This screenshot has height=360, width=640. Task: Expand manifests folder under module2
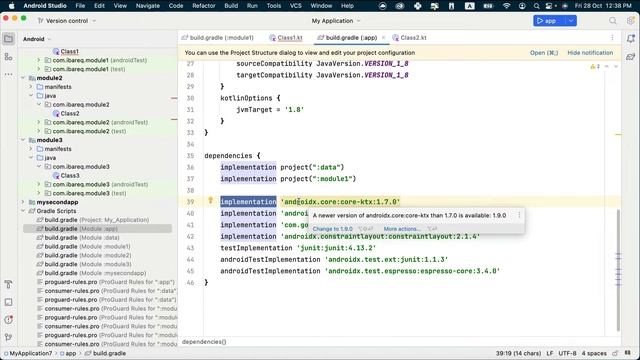[x=31, y=87]
